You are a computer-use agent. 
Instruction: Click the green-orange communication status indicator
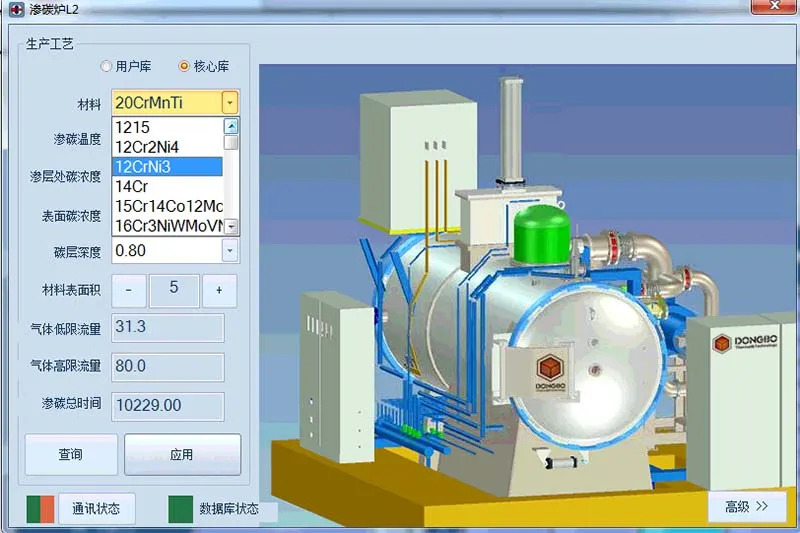point(40,509)
